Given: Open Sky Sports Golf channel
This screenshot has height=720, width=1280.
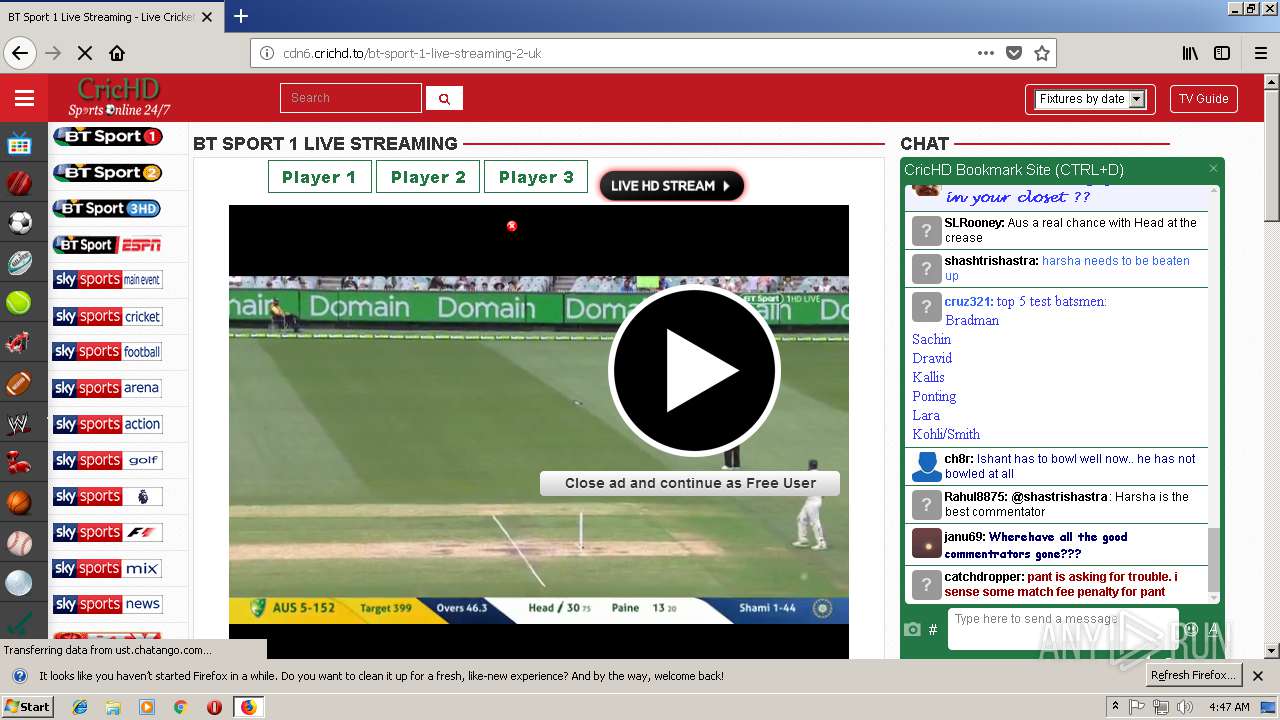Looking at the screenshot, I should pos(107,460).
